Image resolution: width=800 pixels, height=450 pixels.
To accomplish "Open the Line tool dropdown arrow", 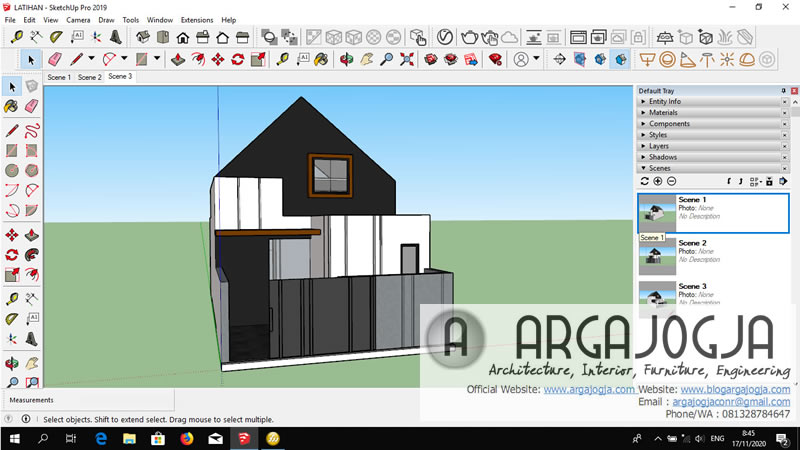I will pyautogui.click(x=91, y=59).
